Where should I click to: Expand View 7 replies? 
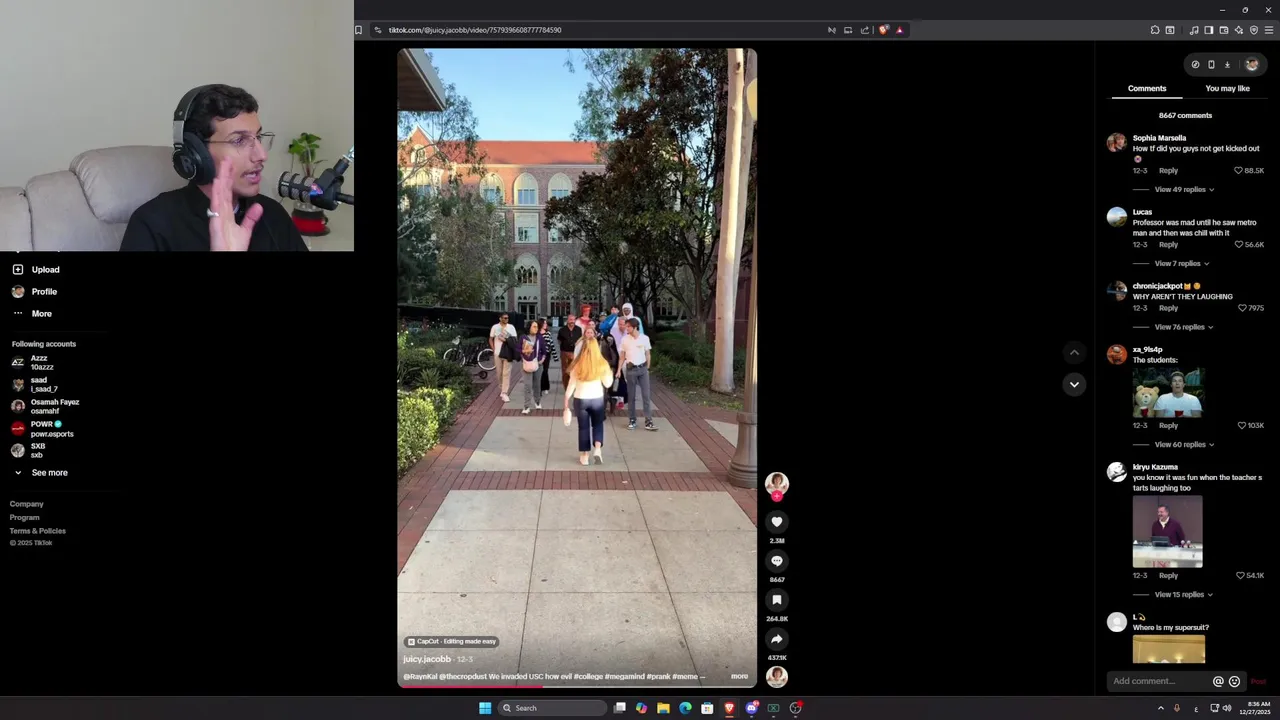[1182, 264]
